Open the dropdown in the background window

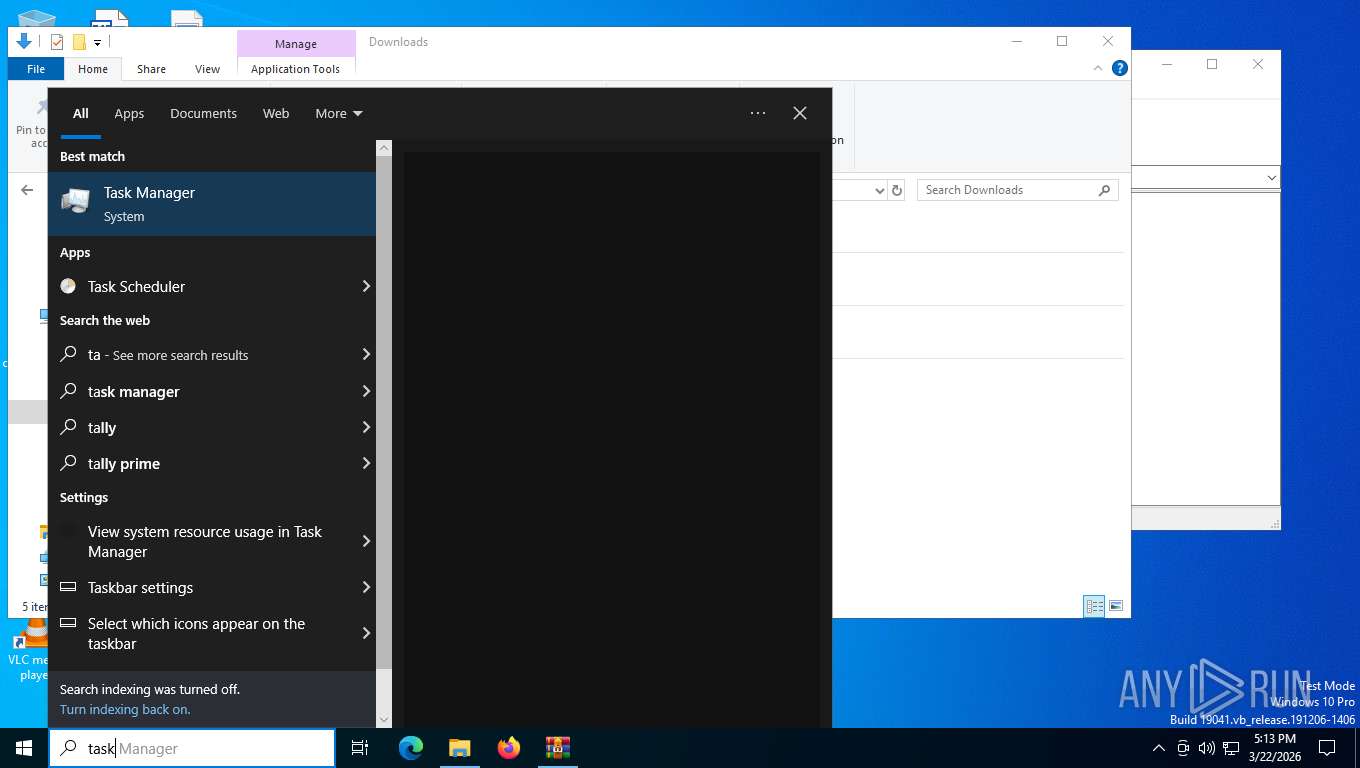coord(1272,178)
